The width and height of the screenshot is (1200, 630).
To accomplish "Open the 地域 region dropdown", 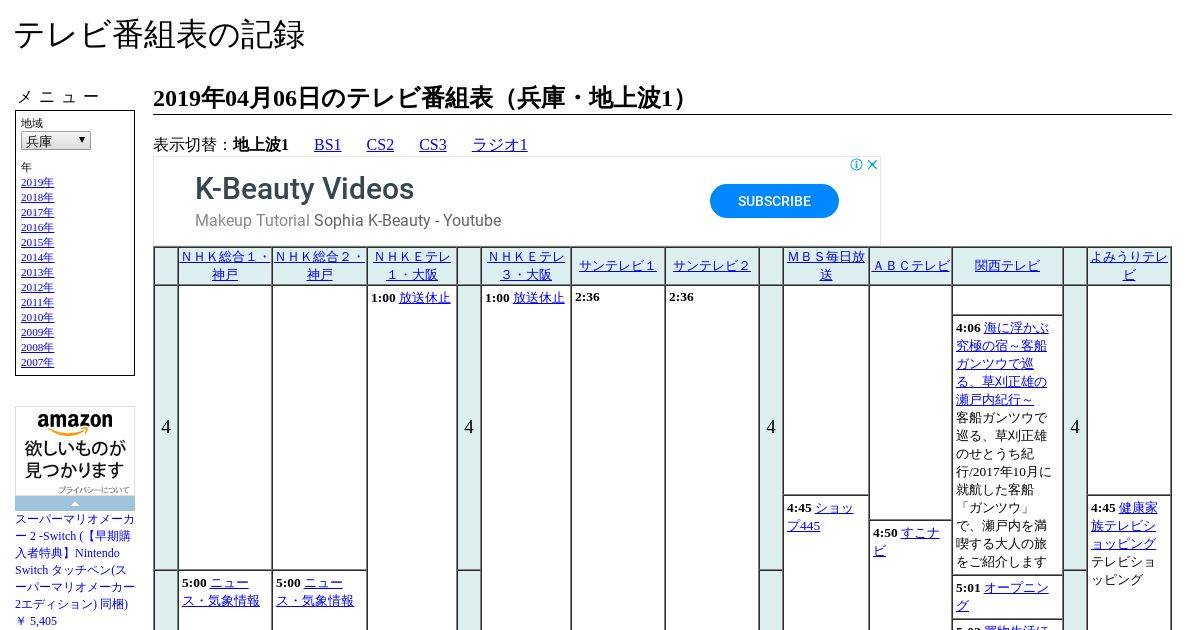I will tap(56, 141).
